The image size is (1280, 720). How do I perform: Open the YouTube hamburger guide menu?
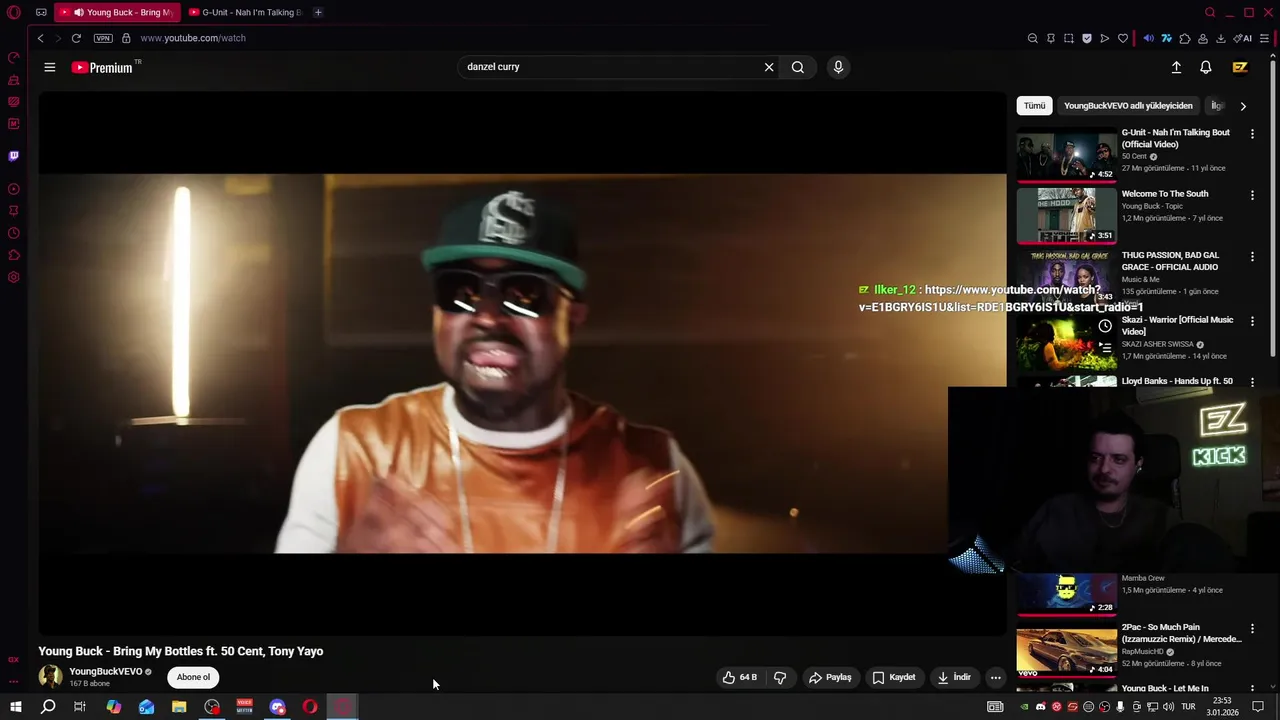(x=49, y=67)
